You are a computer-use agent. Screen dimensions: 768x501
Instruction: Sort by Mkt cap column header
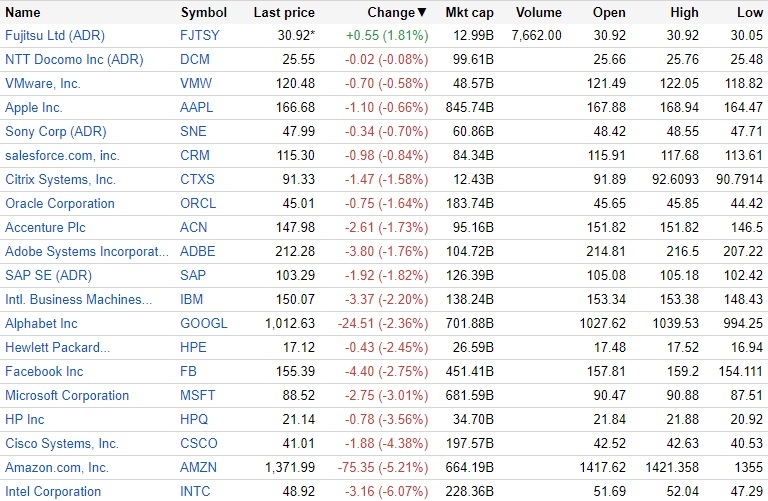click(467, 13)
